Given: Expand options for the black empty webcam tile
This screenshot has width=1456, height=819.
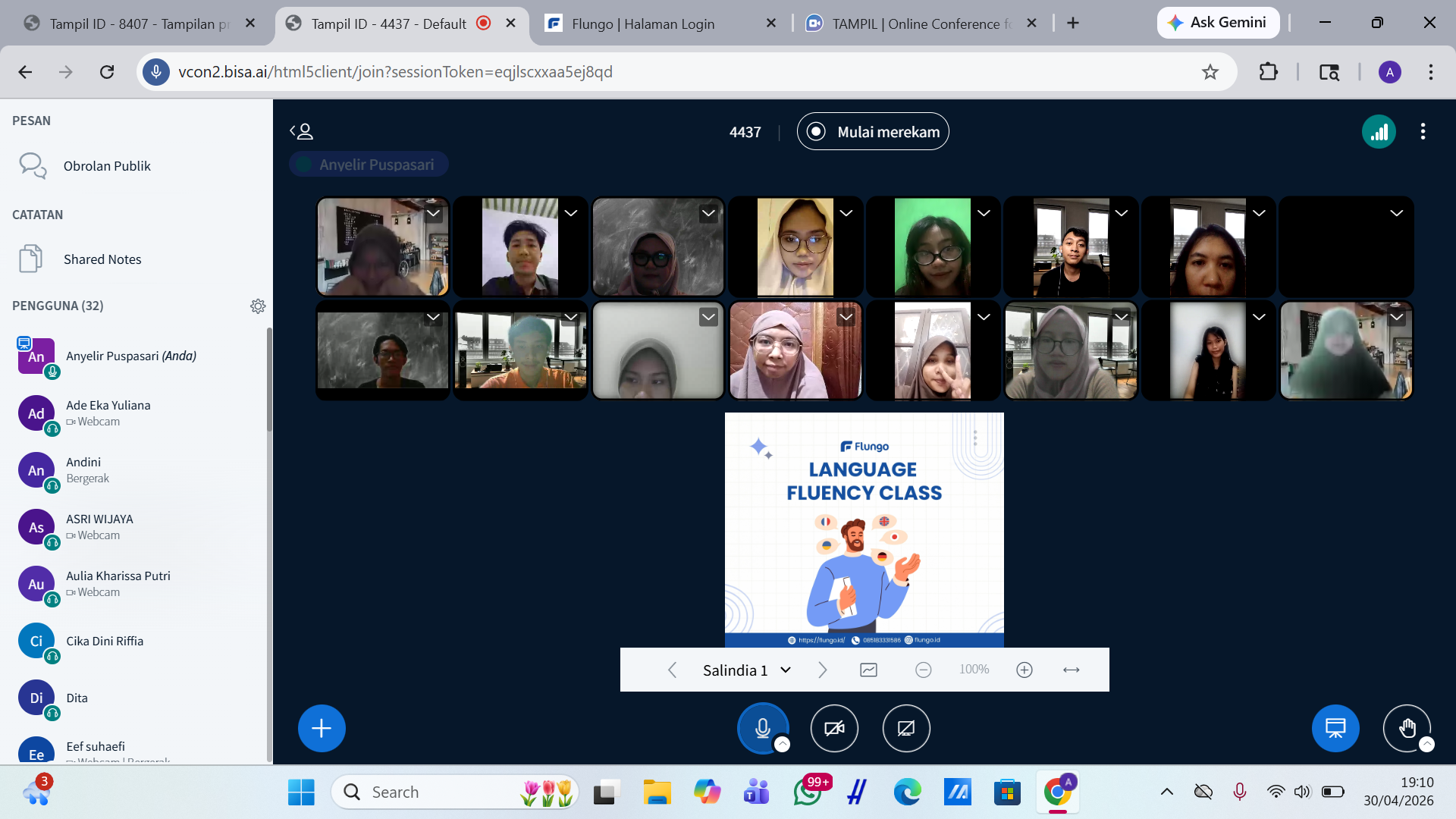Looking at the screenshot, I should (1396, 214).
